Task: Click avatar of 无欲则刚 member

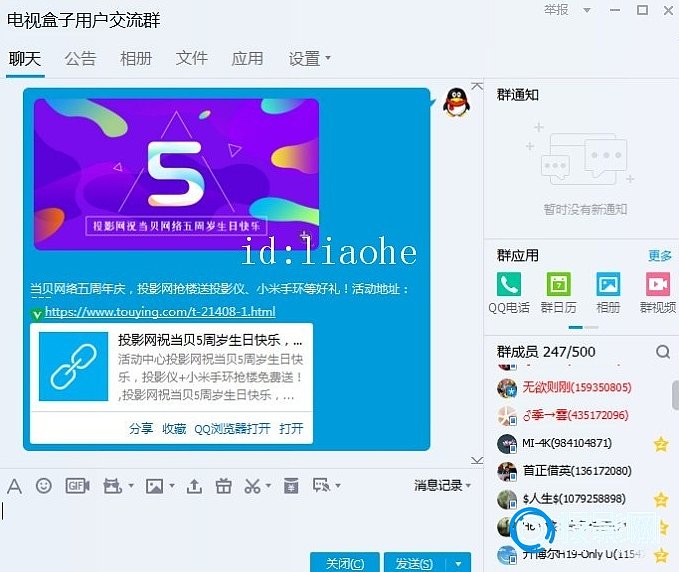Action: pyautogui.click(x=507, y=388)
